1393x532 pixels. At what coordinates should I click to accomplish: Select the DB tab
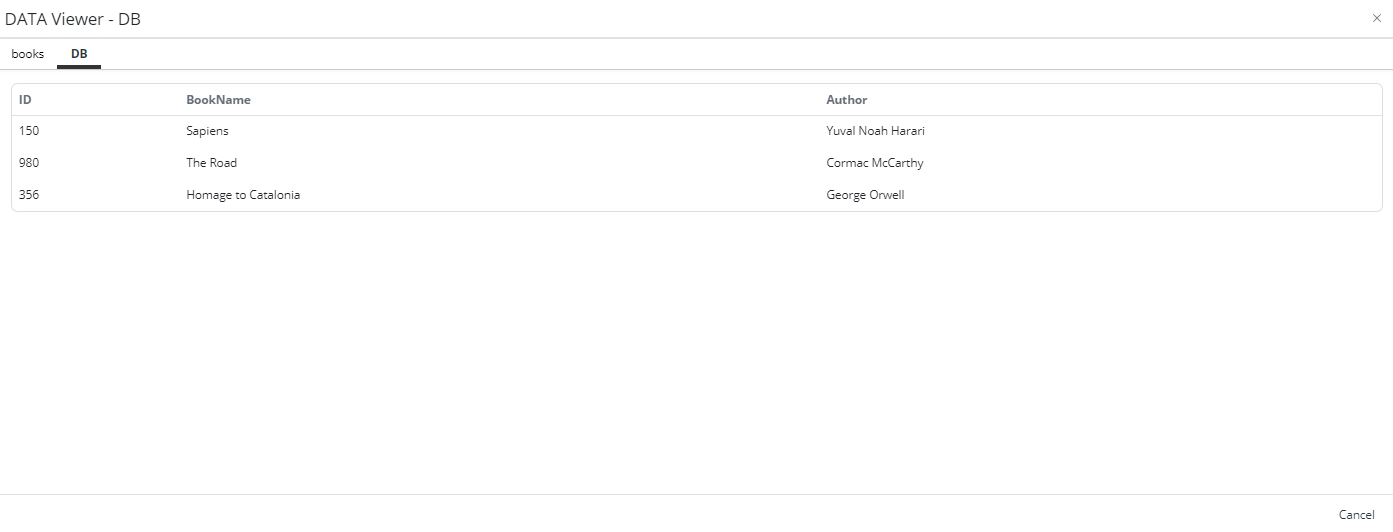pyautogui.click(x=79, y=54)
